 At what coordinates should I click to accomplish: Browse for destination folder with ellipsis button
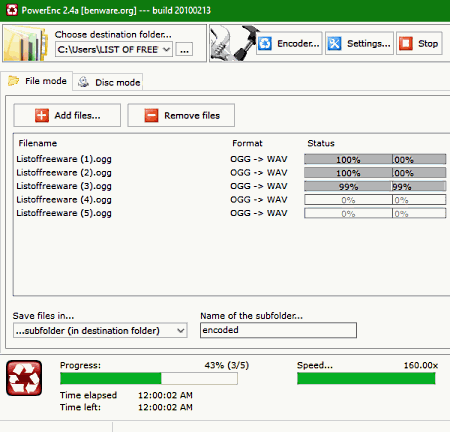coord(184,50)
